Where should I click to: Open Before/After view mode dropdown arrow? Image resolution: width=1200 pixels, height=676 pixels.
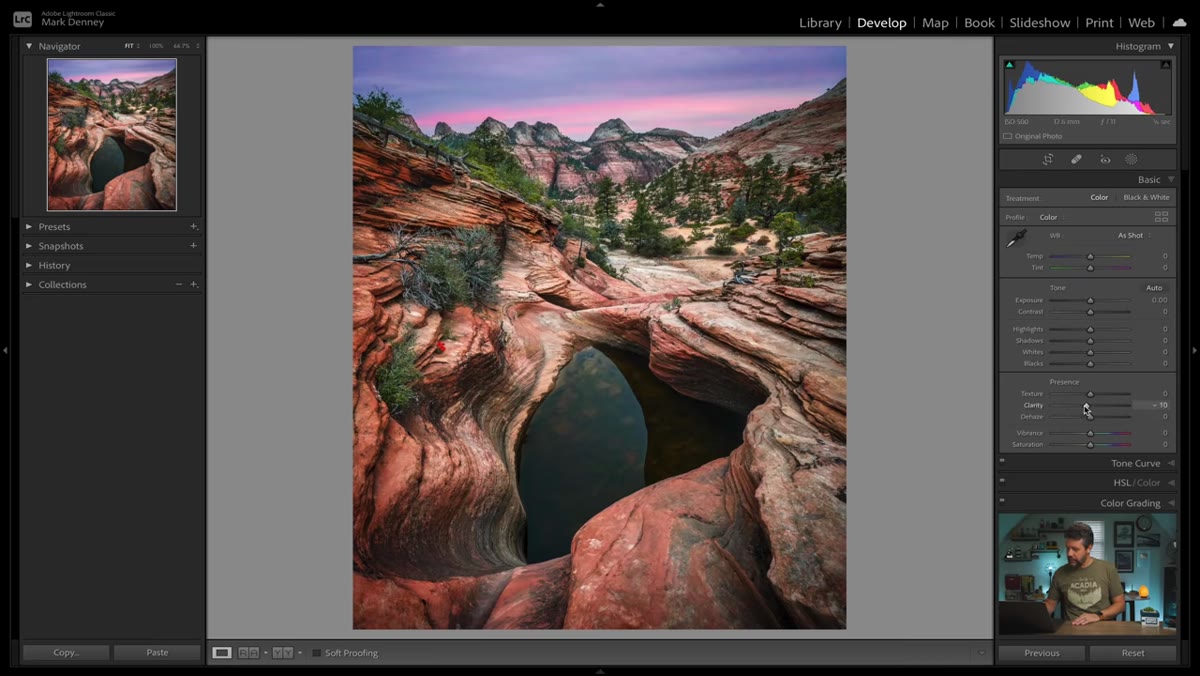pyautogui.click(x=300, y=653)
